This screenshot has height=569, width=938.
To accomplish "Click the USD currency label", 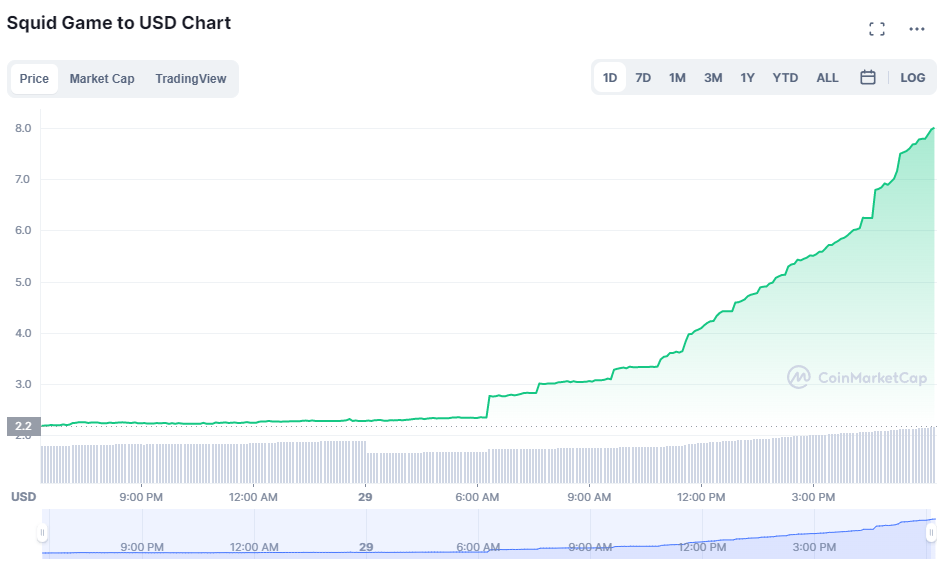I will 23,497.
